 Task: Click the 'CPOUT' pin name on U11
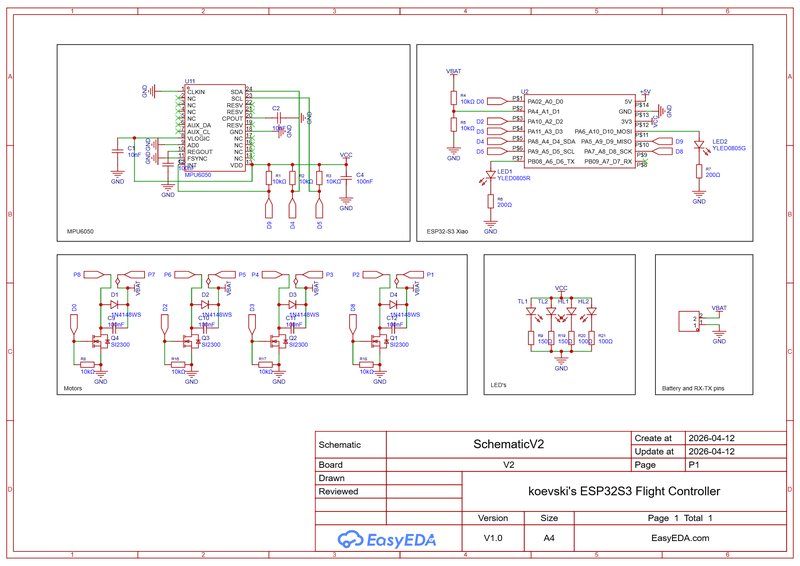(232, 118)
